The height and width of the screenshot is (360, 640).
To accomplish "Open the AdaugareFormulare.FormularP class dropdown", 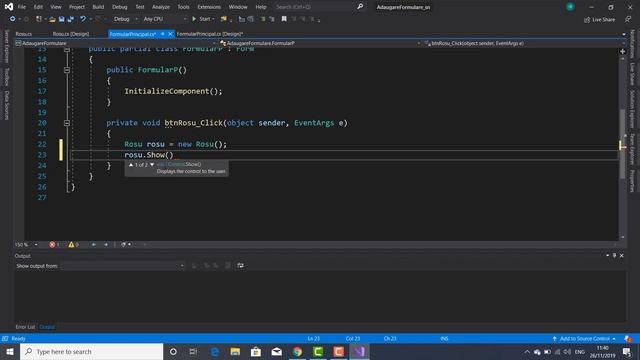I will [320, 43].
